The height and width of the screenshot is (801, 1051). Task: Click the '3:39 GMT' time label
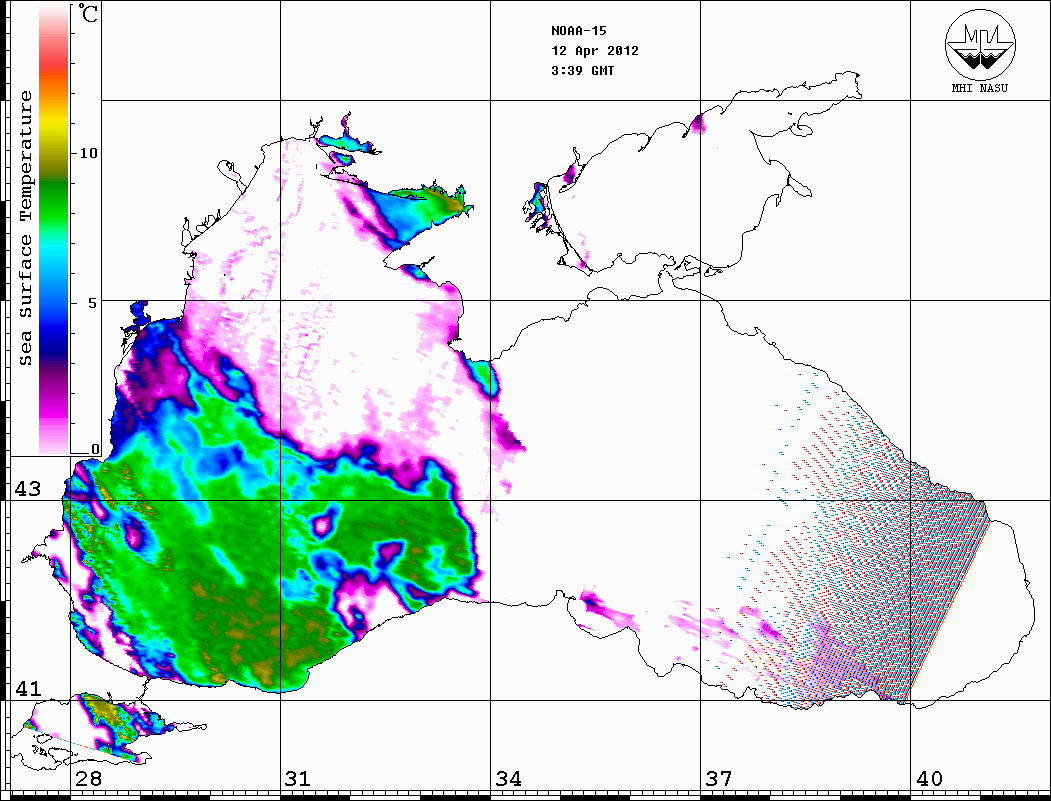point(582,71)
